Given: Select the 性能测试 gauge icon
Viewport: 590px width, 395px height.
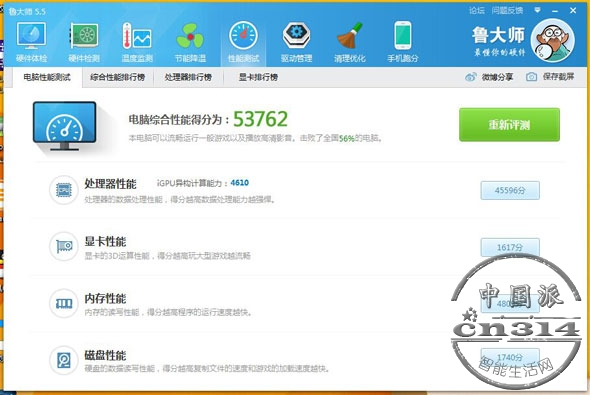Looking at the screenshot, I should pyautogui.click(x=243, y=36).
